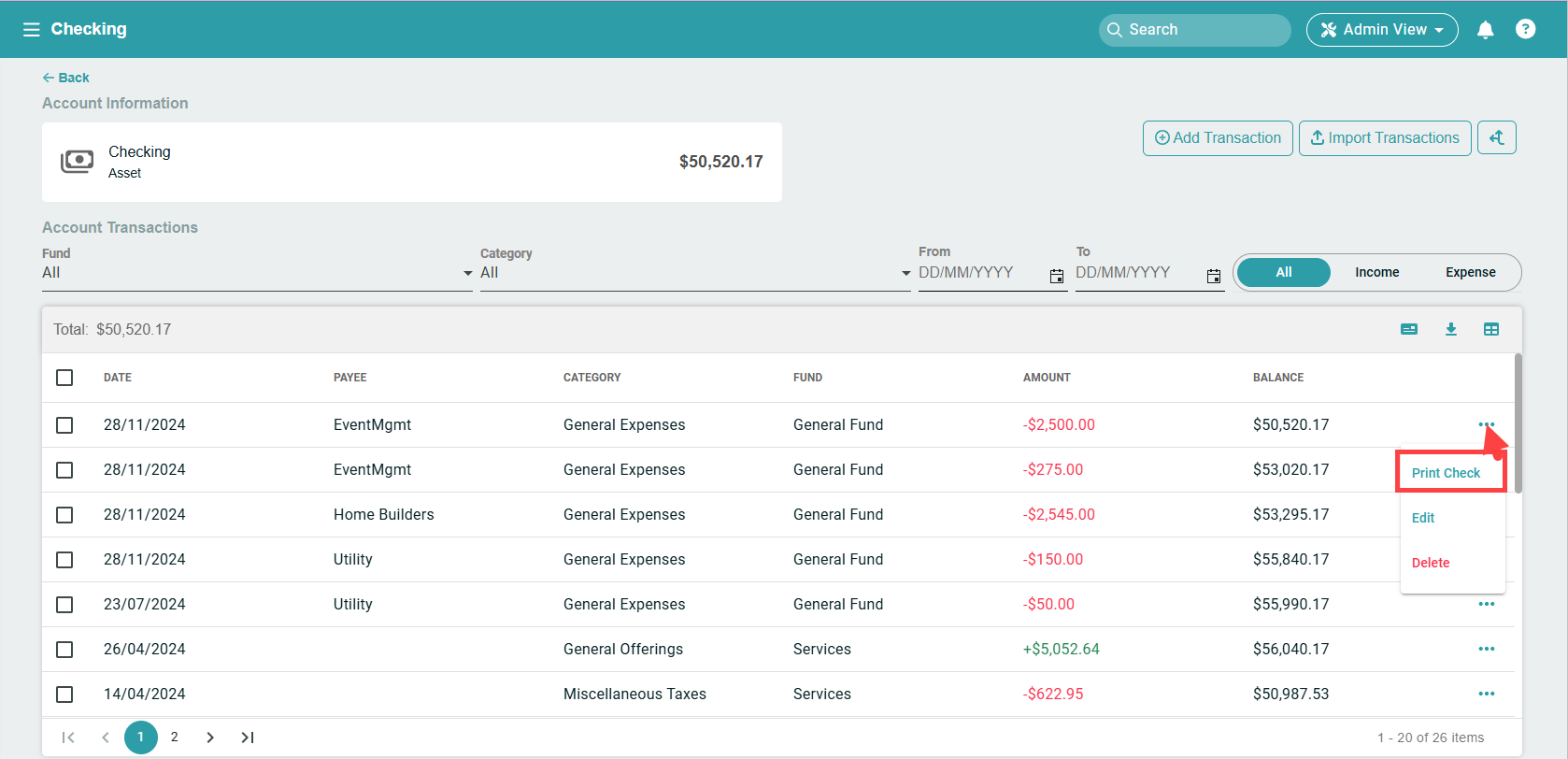Viewport: 1568px width, 759px height.
Task: Click the Add Transaction button
Action: coord(1218,138)
